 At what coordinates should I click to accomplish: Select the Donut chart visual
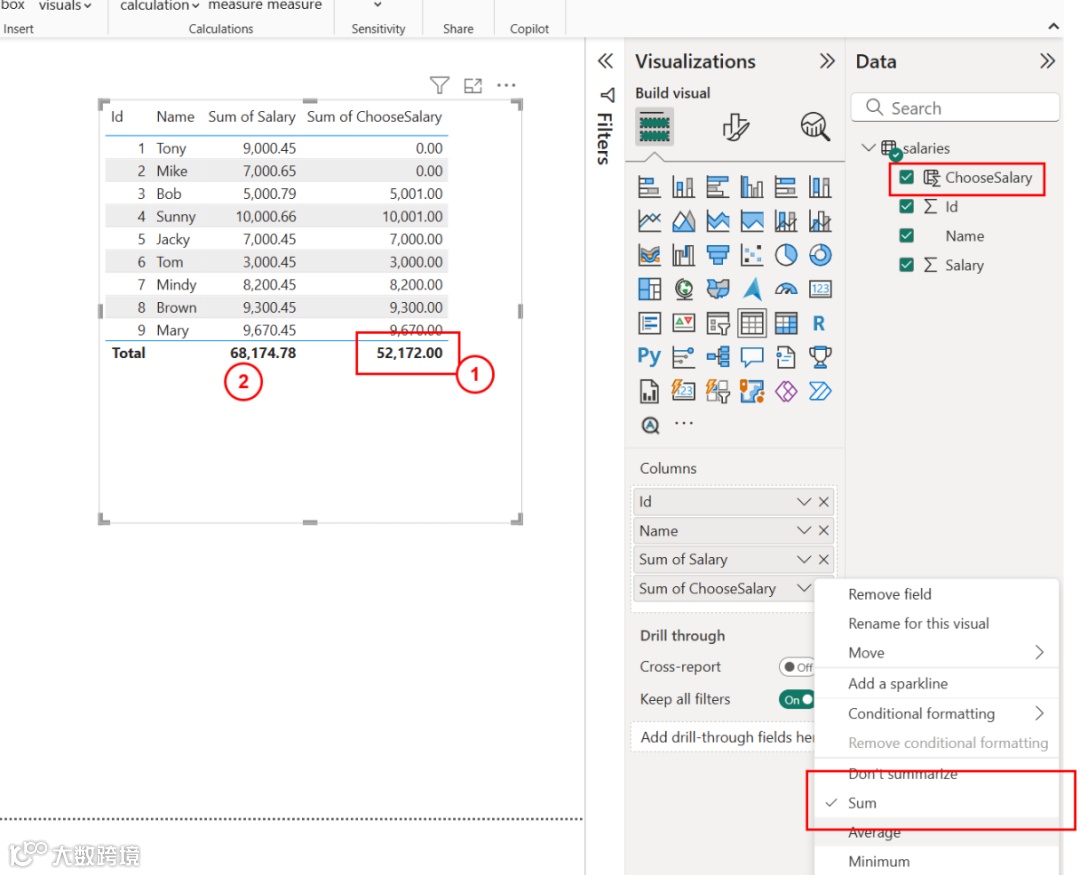pos(820,255)
